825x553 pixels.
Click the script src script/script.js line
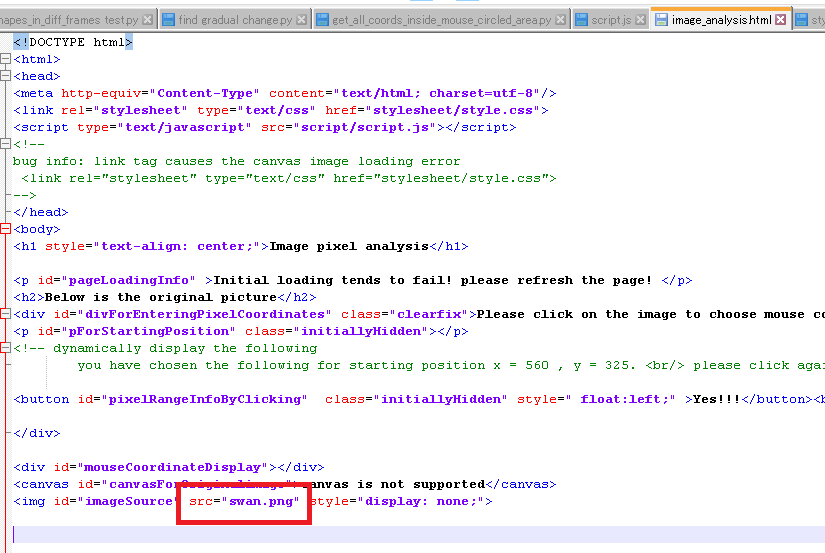click(265, 127)
